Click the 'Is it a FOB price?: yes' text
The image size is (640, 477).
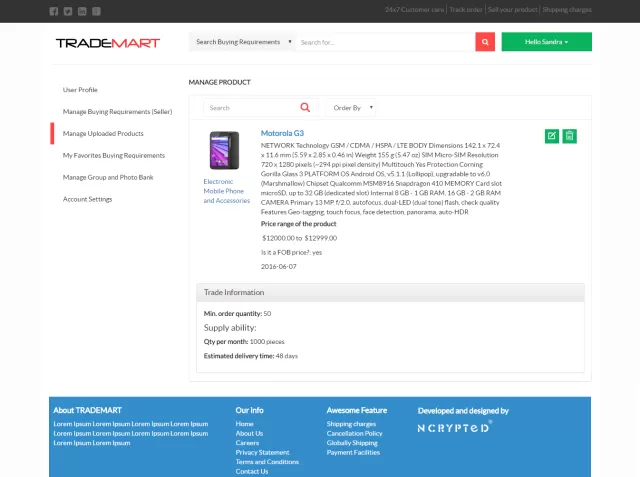pos(291,253)
